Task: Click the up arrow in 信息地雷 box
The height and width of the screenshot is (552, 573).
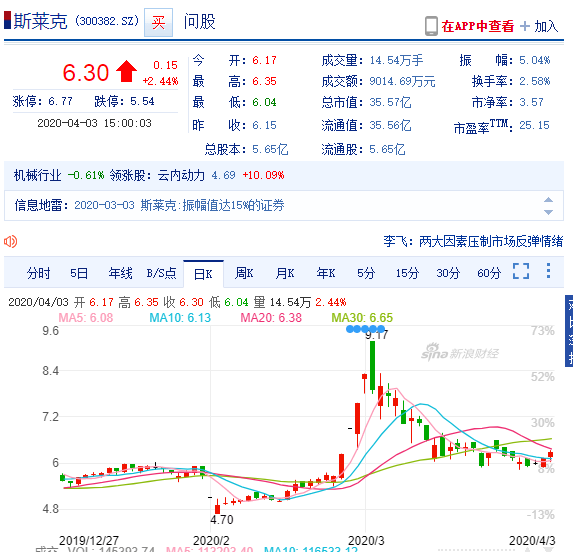Action: pos(548,200)
